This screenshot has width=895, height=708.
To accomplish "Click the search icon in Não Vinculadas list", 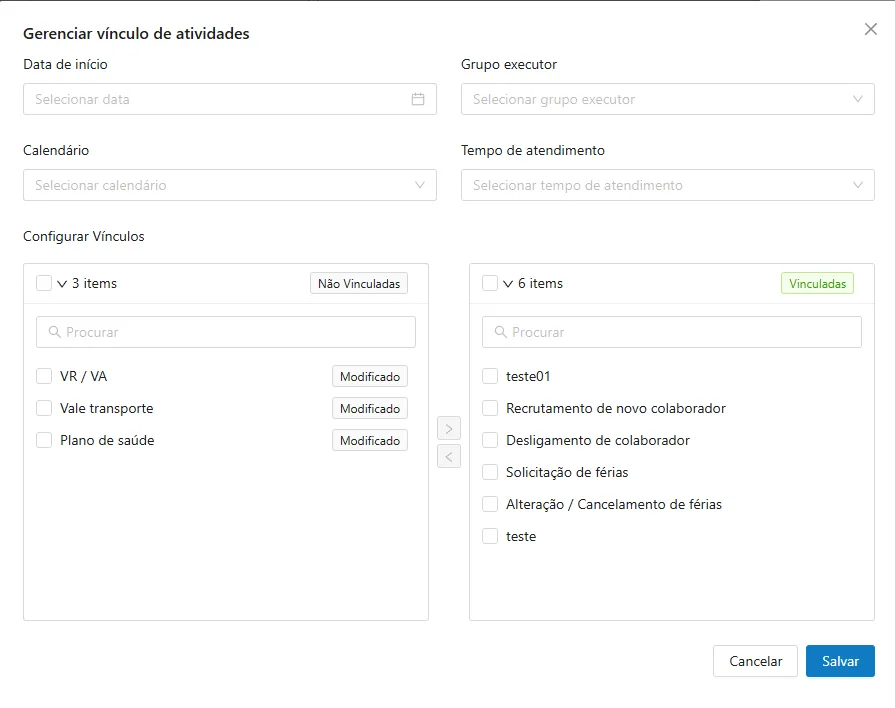I will click(54, 332).
